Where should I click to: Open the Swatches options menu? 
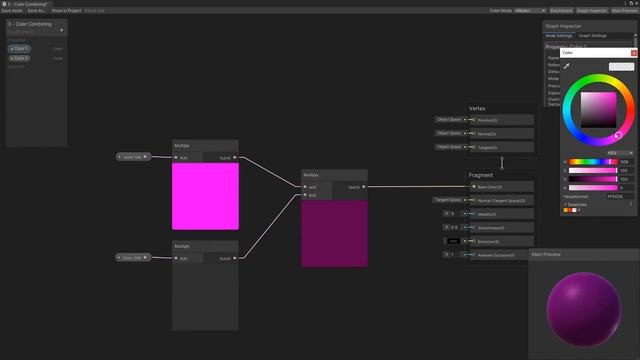[631, 204]
